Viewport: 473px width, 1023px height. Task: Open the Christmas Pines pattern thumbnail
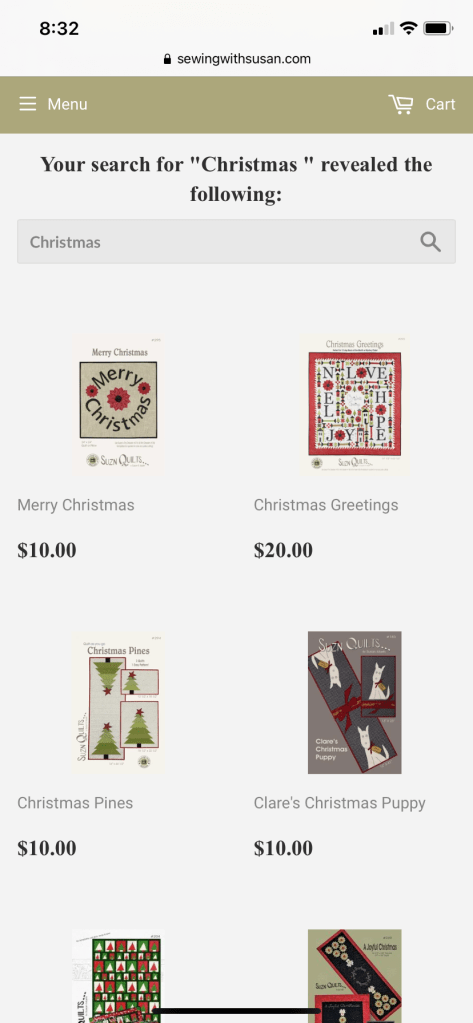point(118,703)
